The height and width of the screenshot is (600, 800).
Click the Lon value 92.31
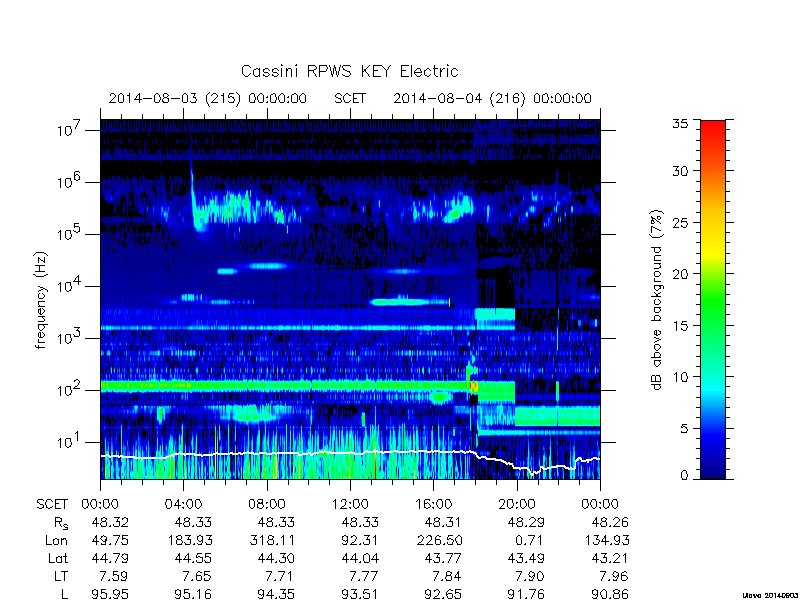pyautogui.click(x=359, y=540)
